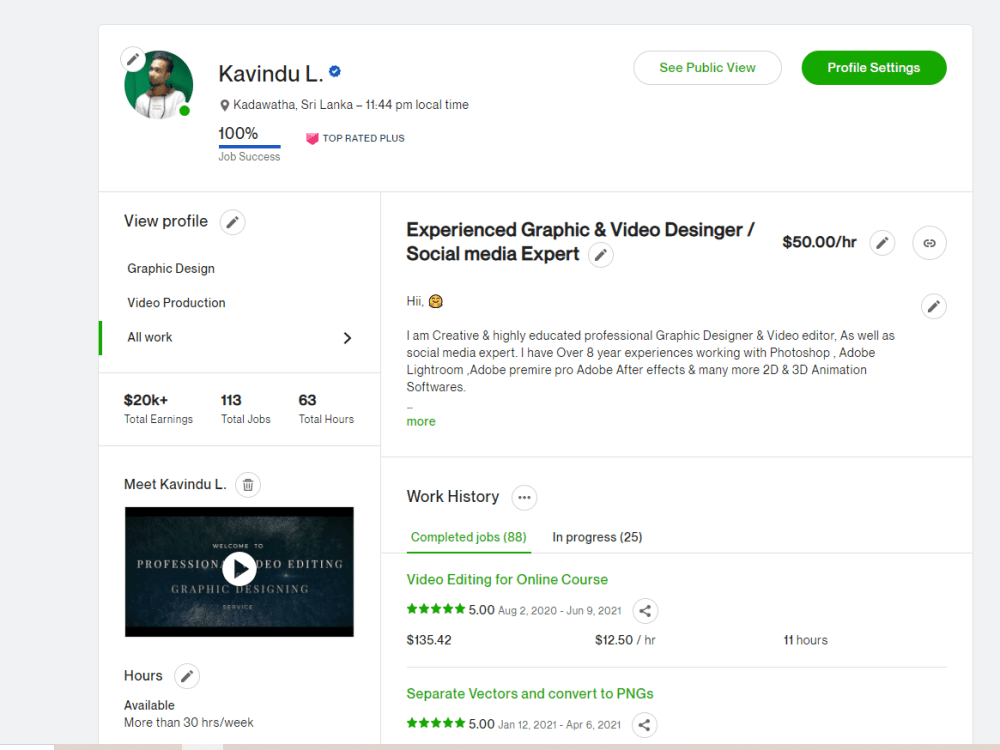Click the 113 Total Jobs figure
Image resolution: width=1000 pixels, height=750 pixels.
coord(231,400)
